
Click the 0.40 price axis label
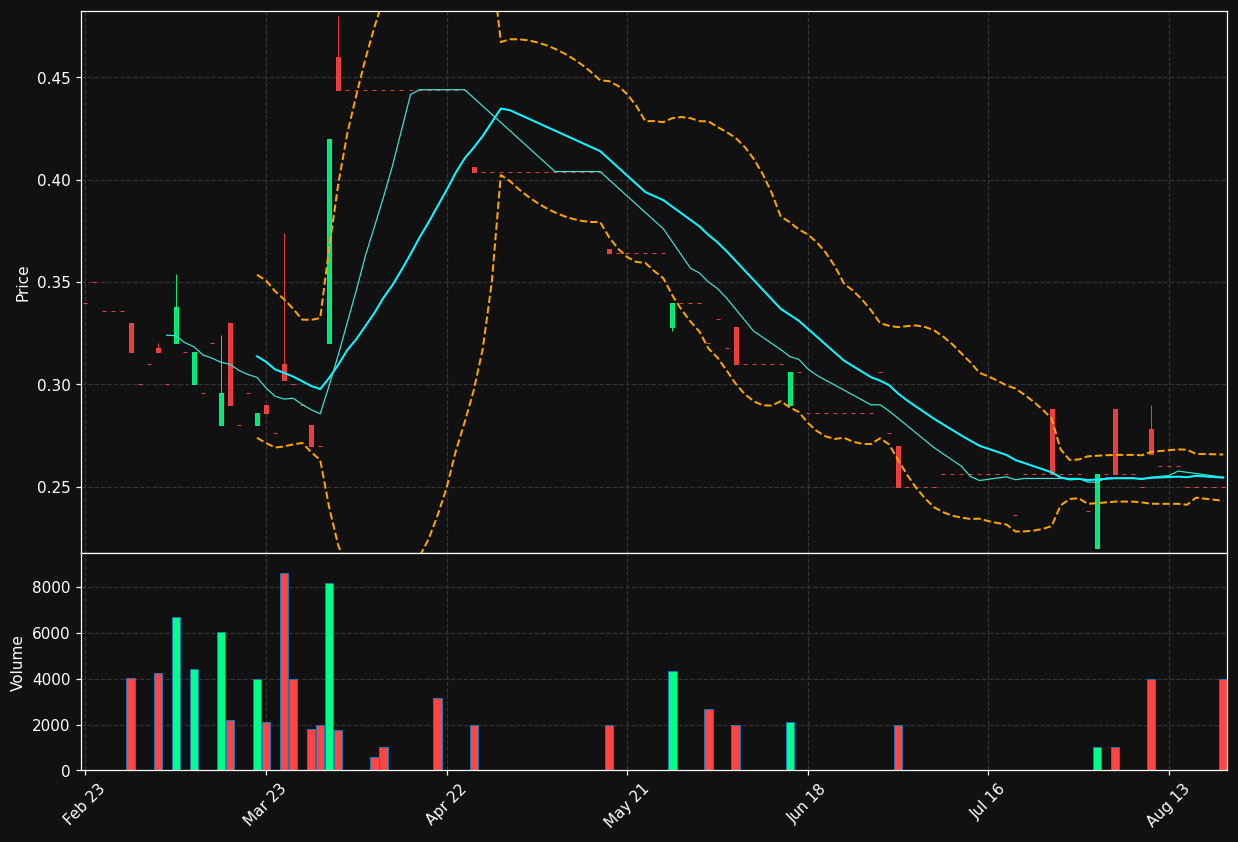click(56, 181)
